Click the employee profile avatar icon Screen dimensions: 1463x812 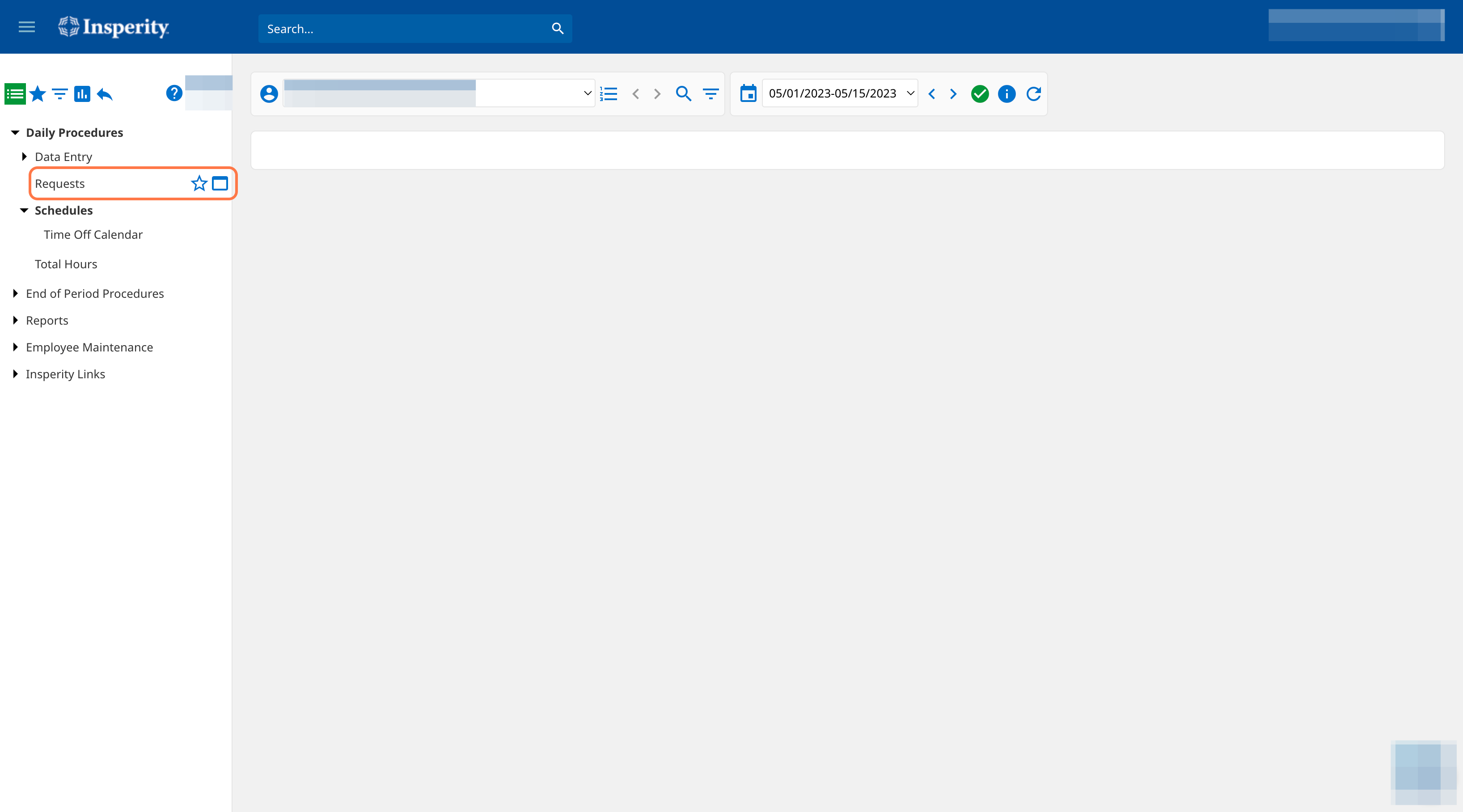click(269, 94)
